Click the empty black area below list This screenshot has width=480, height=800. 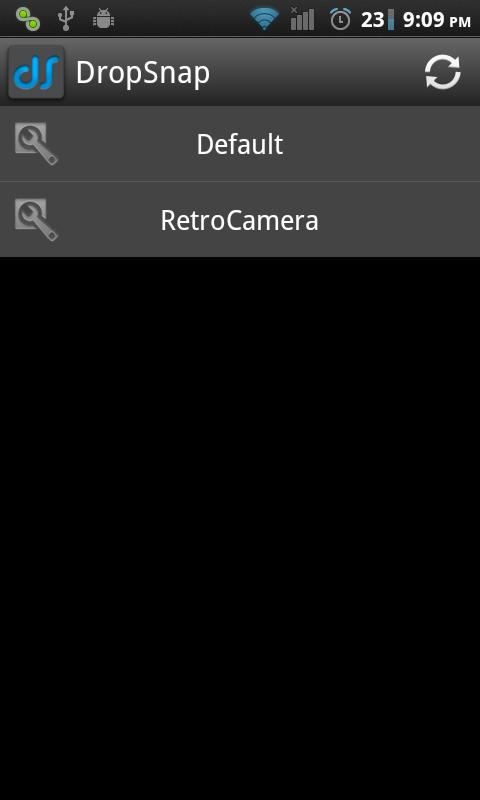click(x=240, y=529)
